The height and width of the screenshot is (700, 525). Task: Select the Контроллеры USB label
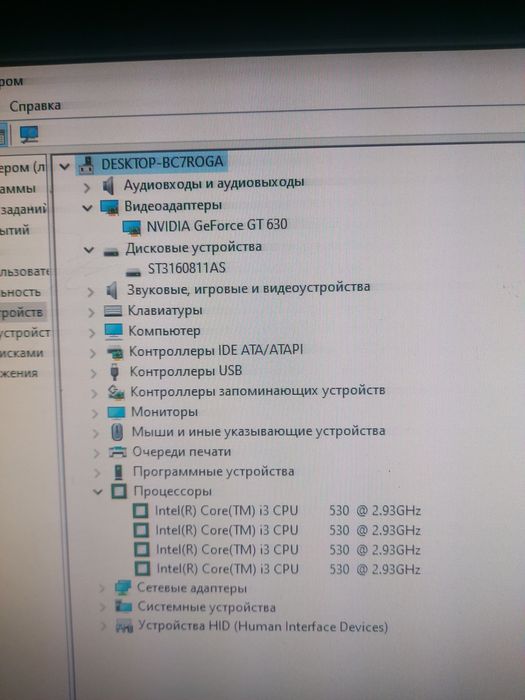click(186, 371)
